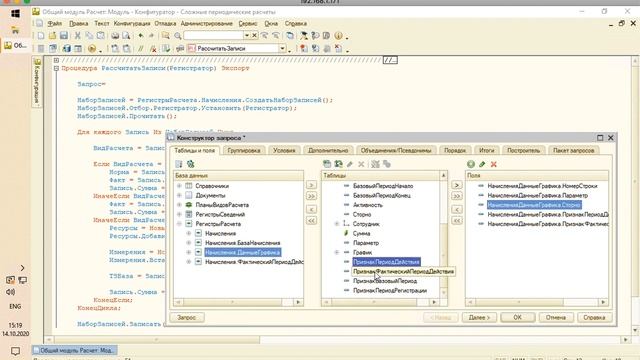This screenshot has height=360, width=640.
Task: Click the Далее > button
Action: (479, 318)
